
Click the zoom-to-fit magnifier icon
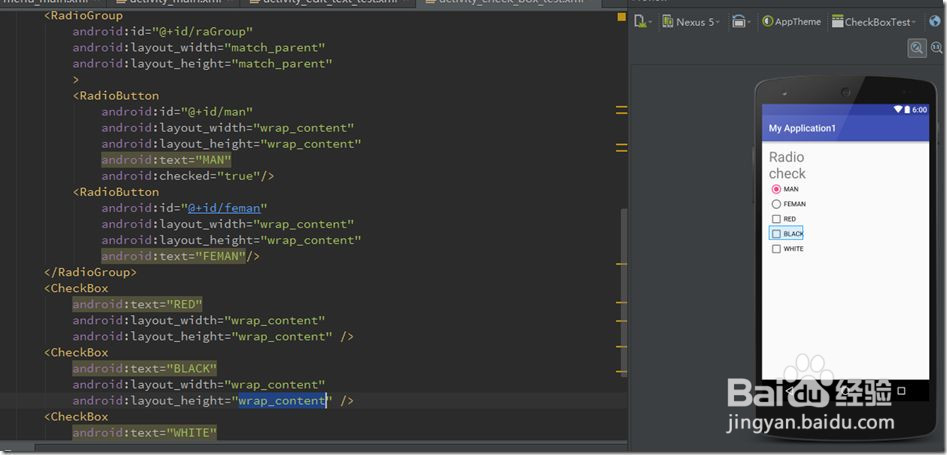[917, 48]
